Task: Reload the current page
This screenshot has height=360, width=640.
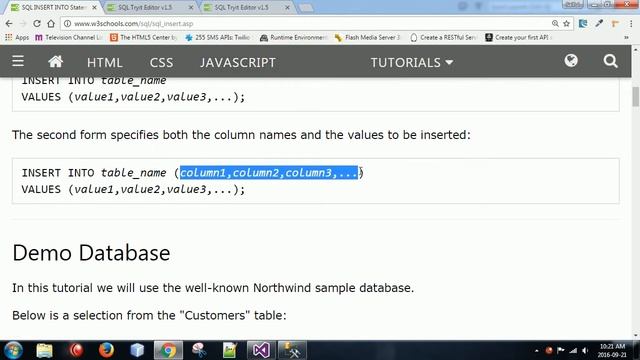Action: pyautogui.click(x=37, y=24)
